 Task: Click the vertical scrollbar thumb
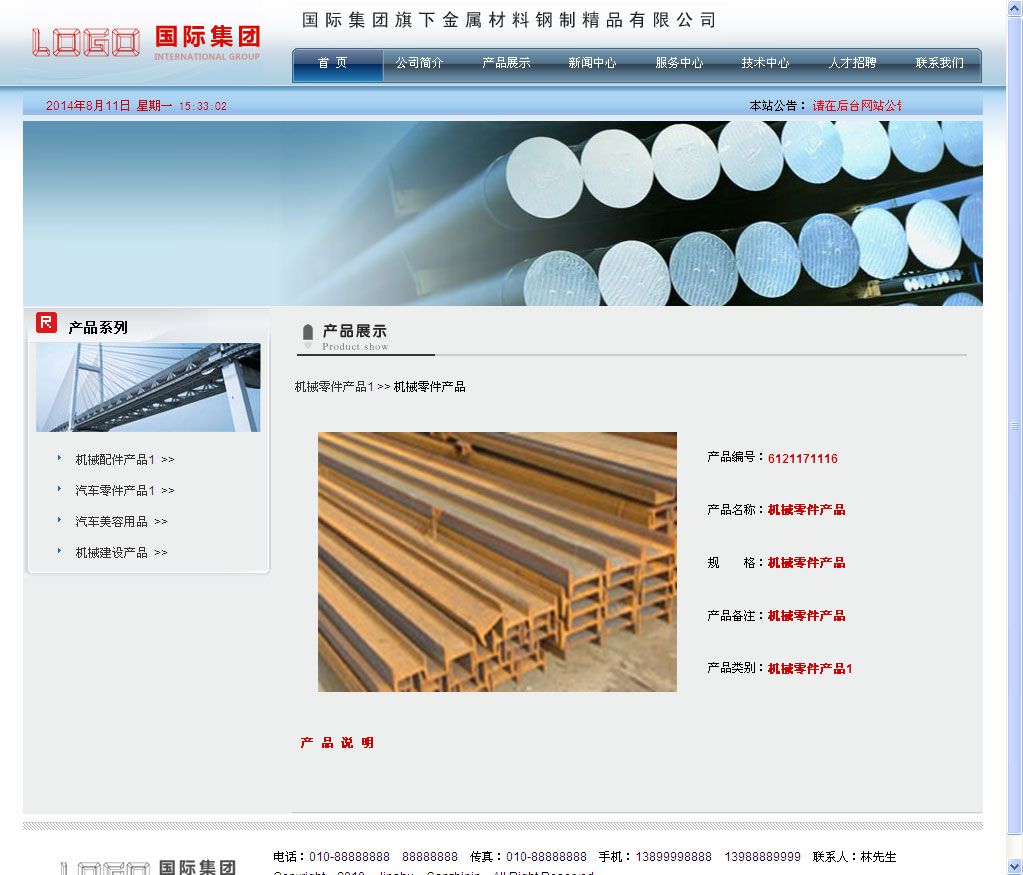pos(1015,425)
